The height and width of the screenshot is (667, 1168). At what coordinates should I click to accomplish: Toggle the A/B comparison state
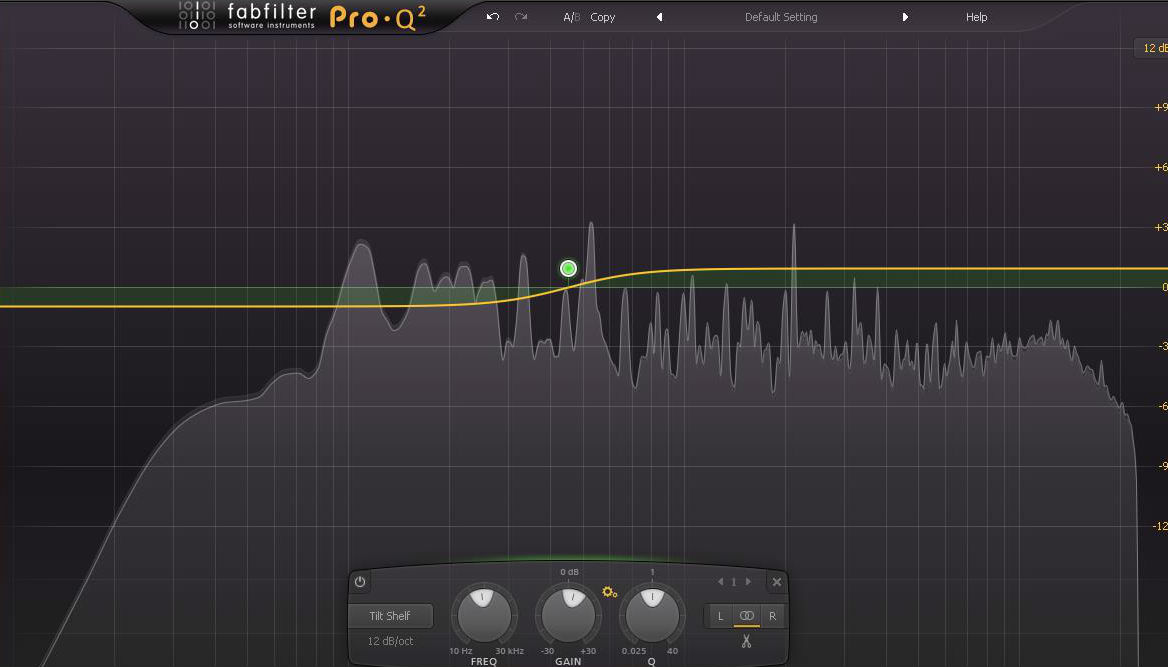pyautogui.click(x=571, y=17)
